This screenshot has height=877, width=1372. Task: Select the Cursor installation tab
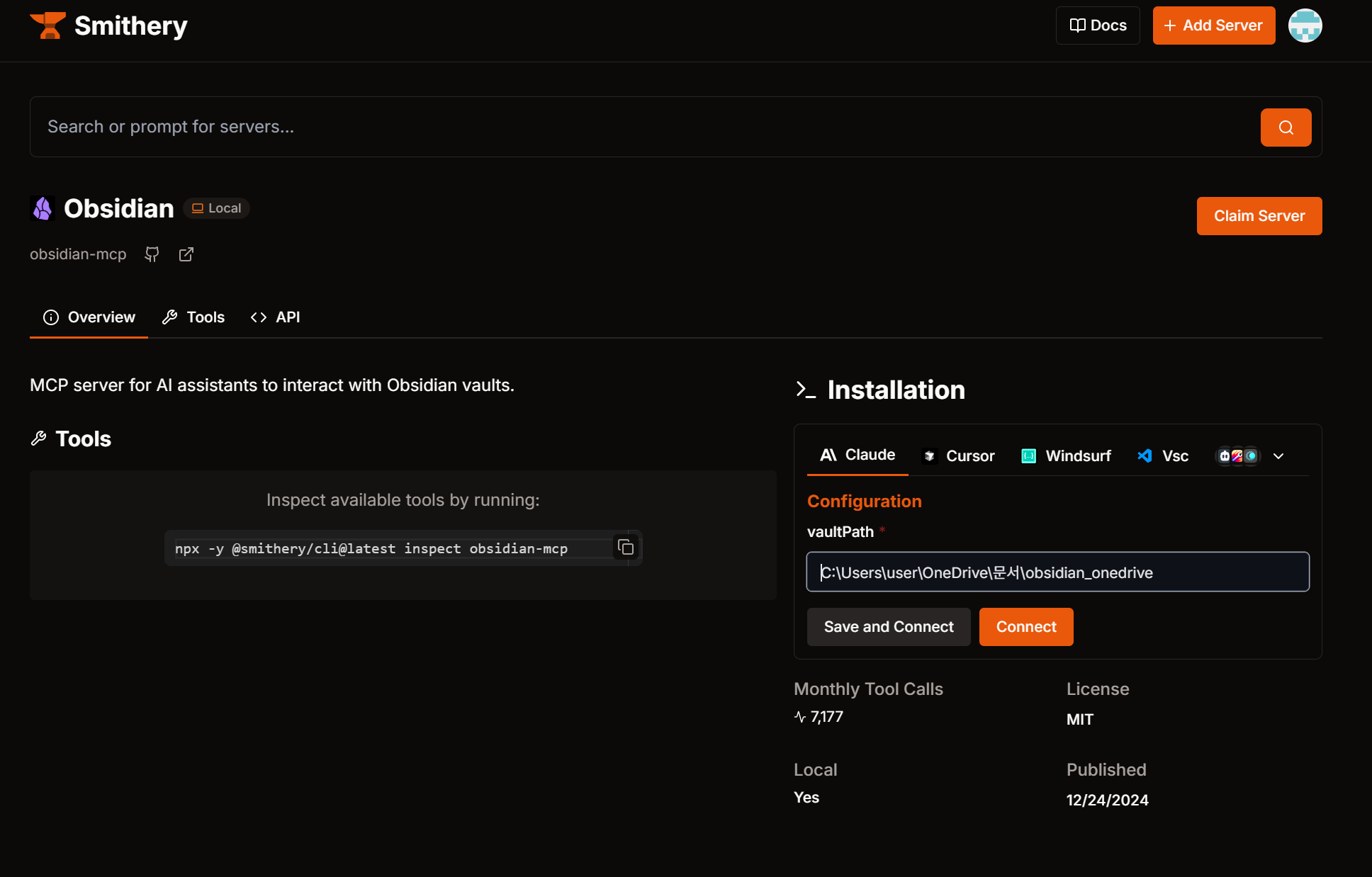pyautogui.click(x=958, y=456)
